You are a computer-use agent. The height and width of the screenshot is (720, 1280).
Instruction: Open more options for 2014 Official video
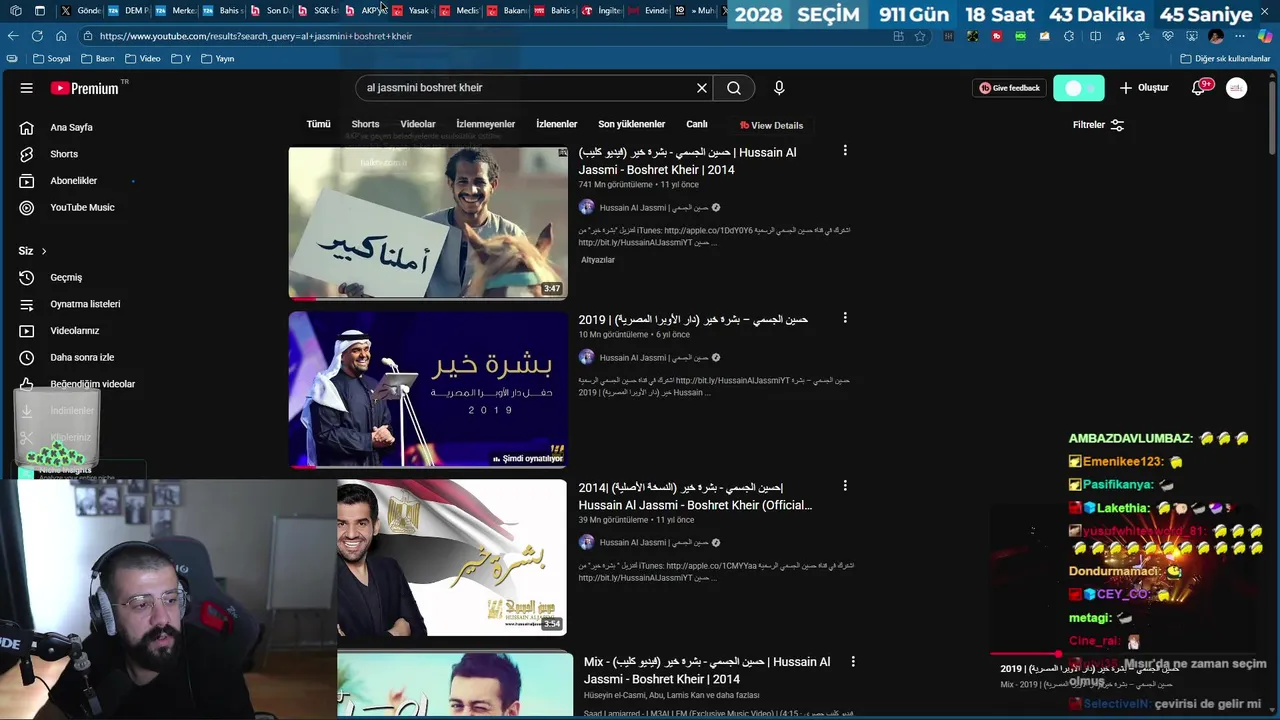point(845,485)
